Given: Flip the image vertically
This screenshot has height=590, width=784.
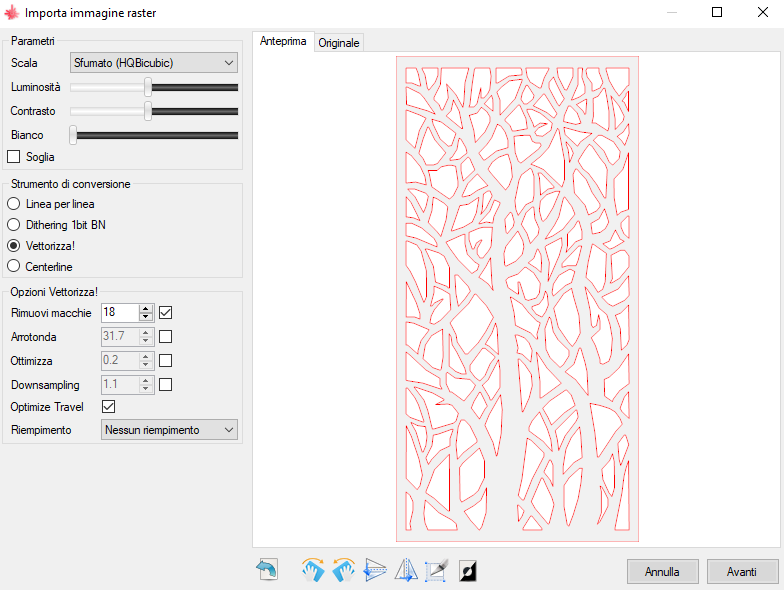Looking at the screenshot, I should [x=374, y=570].
